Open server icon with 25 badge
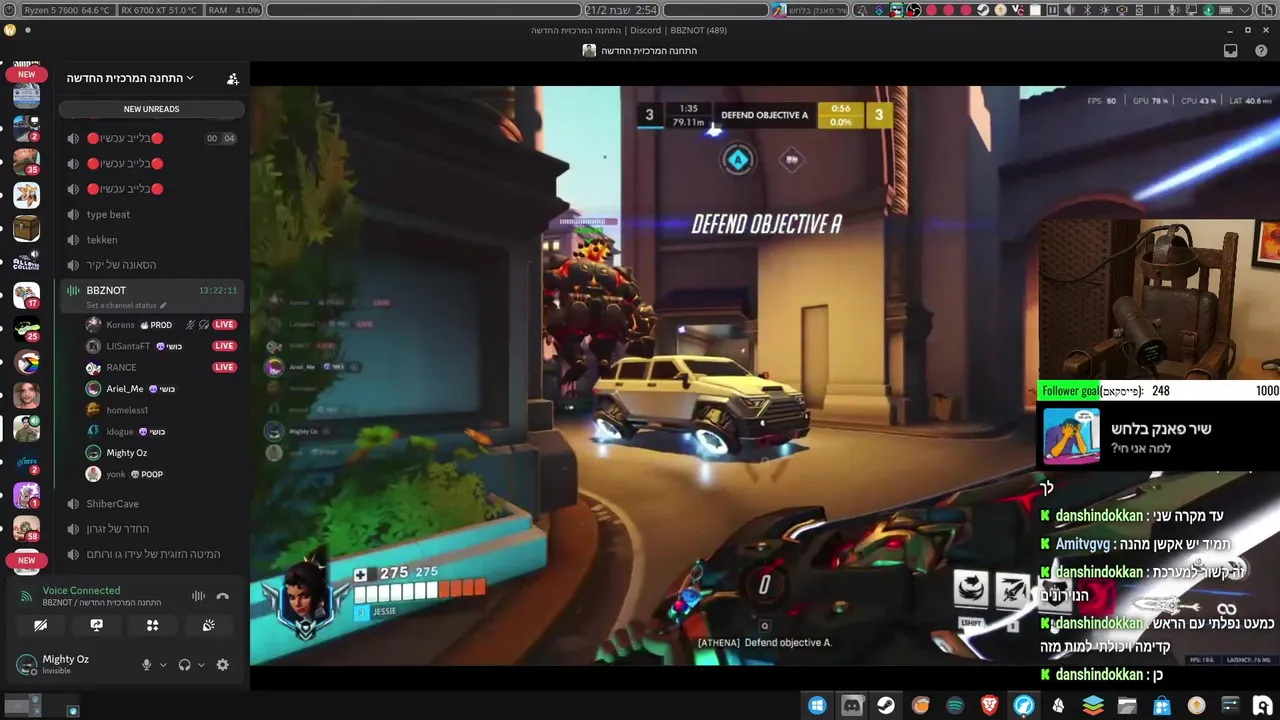 (x=27, y=329)
